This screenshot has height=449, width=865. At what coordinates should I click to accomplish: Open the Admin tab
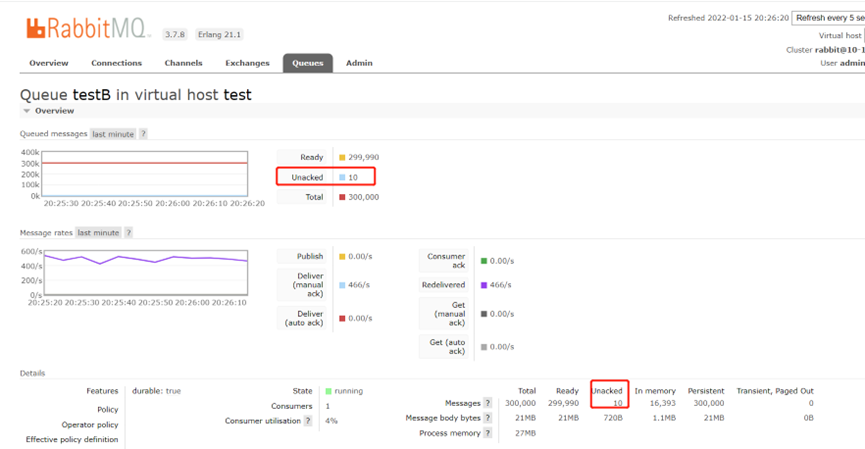[x=359, y=63]
